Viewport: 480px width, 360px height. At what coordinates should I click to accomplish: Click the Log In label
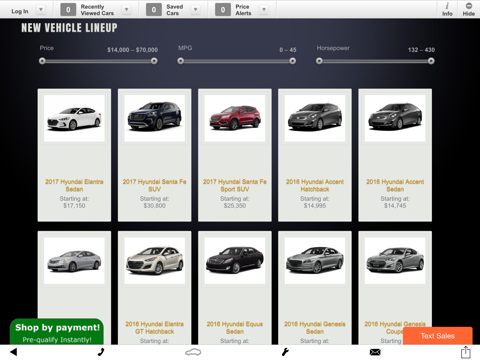(20, 11)
